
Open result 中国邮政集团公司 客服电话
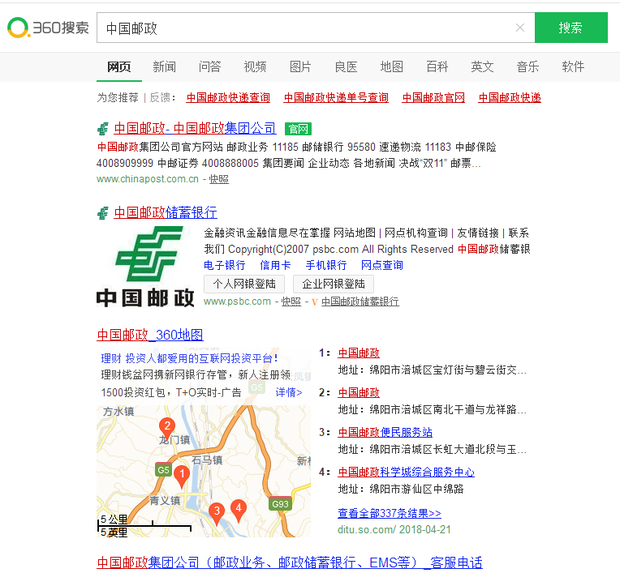(289, 562)
